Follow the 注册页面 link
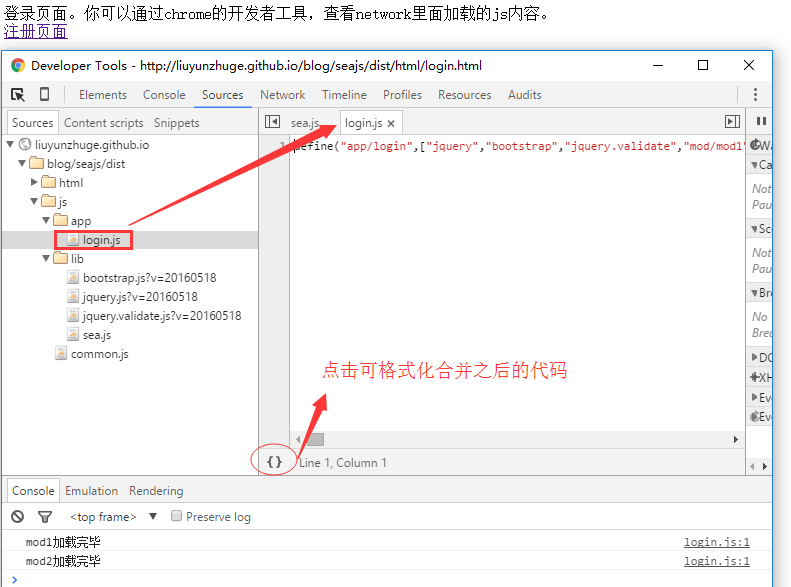This screenshot has width=791, height=587. coord(35,31)
